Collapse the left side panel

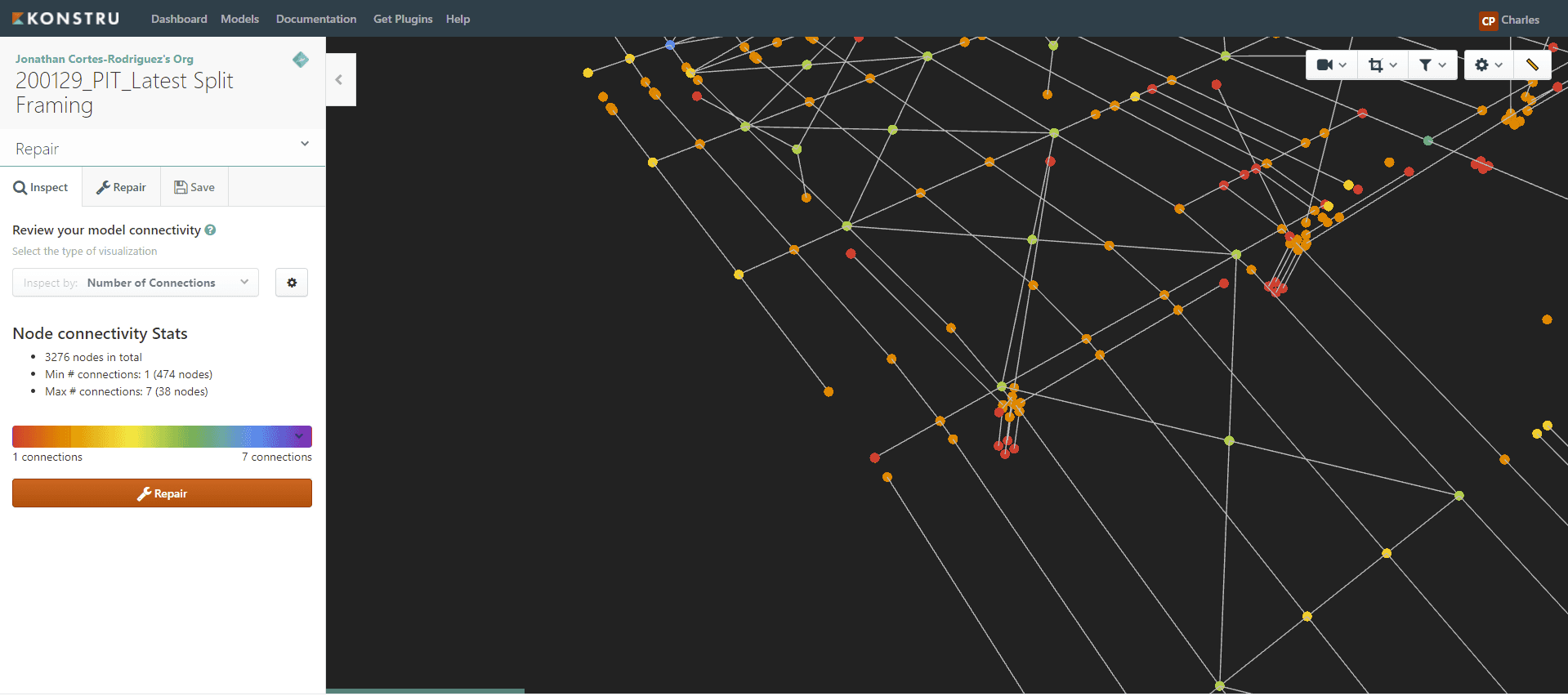pyautogui.click(x=340, y=80)
